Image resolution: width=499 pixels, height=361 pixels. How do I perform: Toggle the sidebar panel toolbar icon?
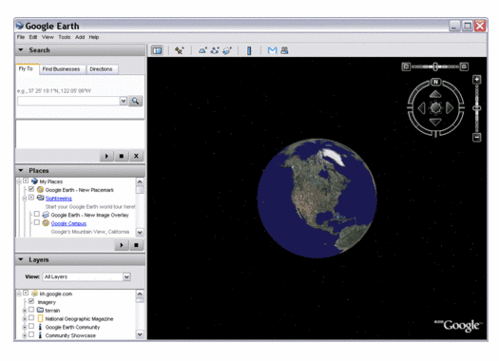pos(157,50)
